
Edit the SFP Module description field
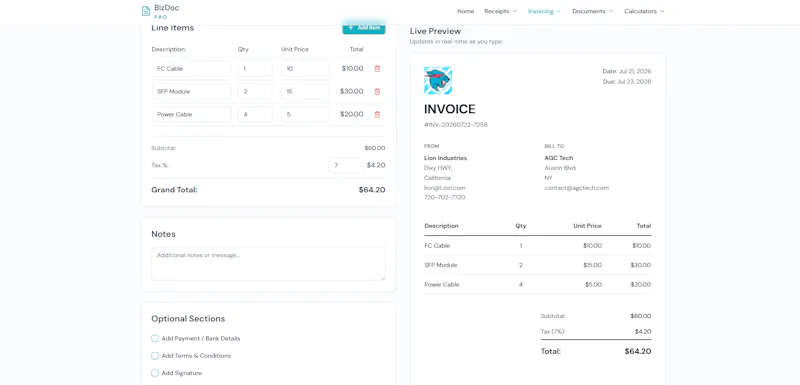191,92
